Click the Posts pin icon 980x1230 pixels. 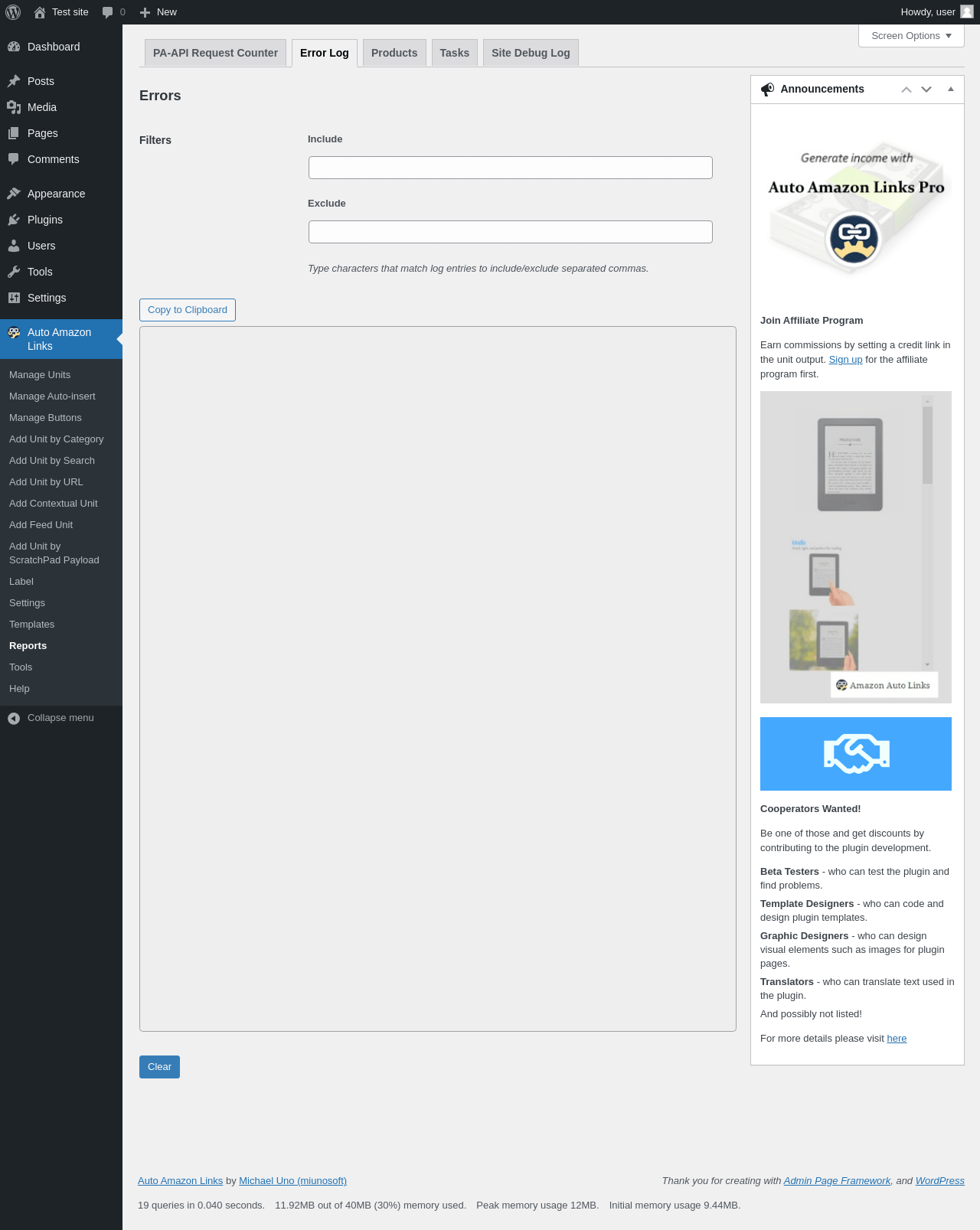[x=14, y=81]
